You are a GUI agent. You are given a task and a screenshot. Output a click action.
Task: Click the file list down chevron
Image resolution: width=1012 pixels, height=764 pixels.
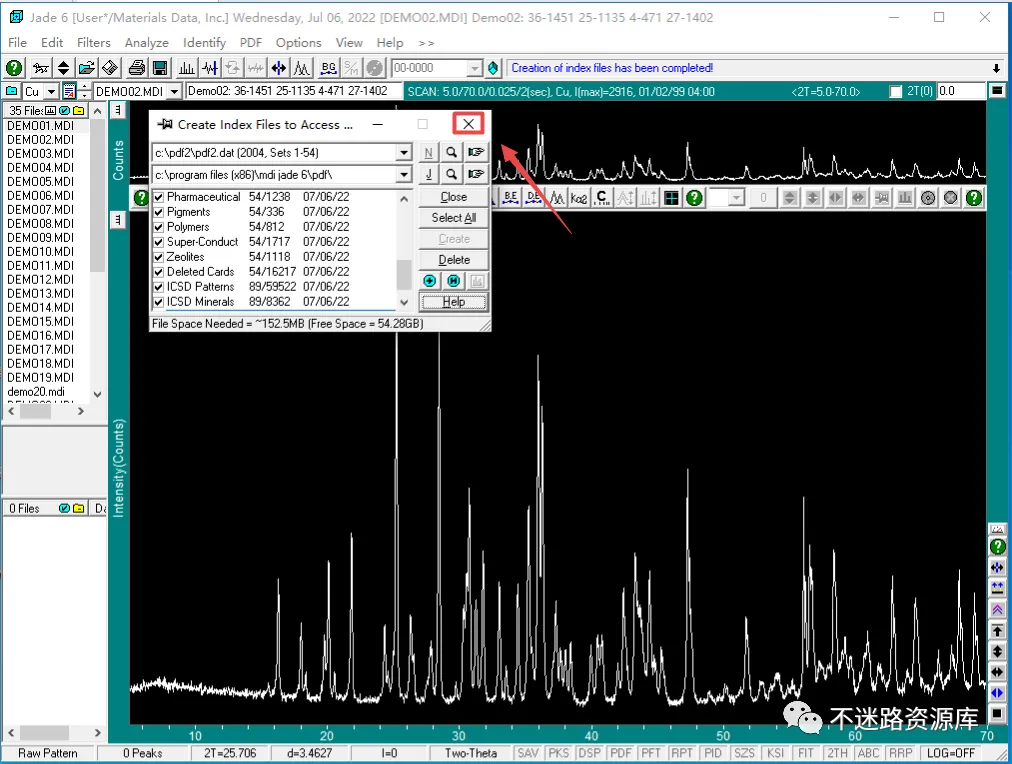(97, 394)
